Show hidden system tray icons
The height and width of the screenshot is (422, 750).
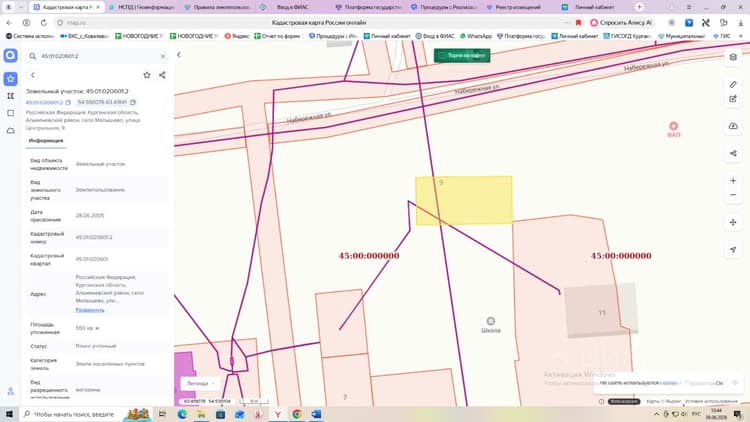656,414
